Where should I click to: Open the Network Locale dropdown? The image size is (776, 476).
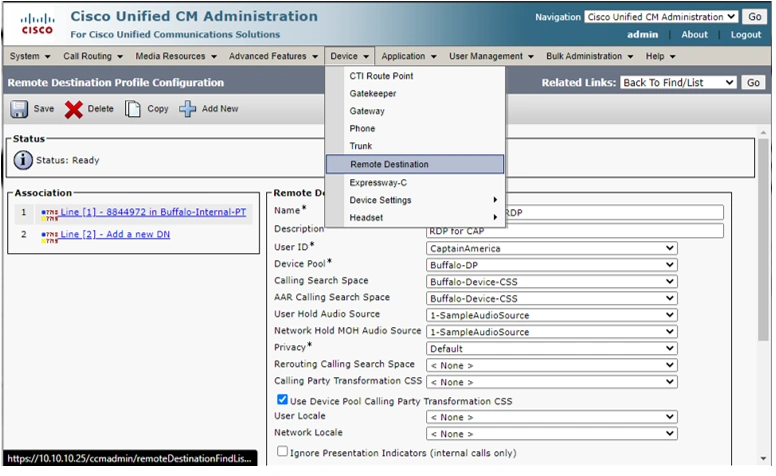click(551, 433)
